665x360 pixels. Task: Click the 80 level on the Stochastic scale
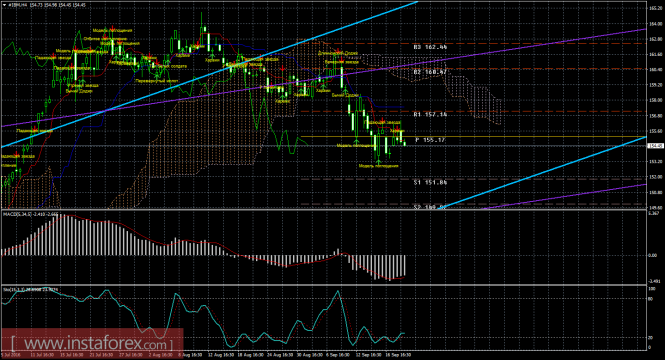pos(651,299)
